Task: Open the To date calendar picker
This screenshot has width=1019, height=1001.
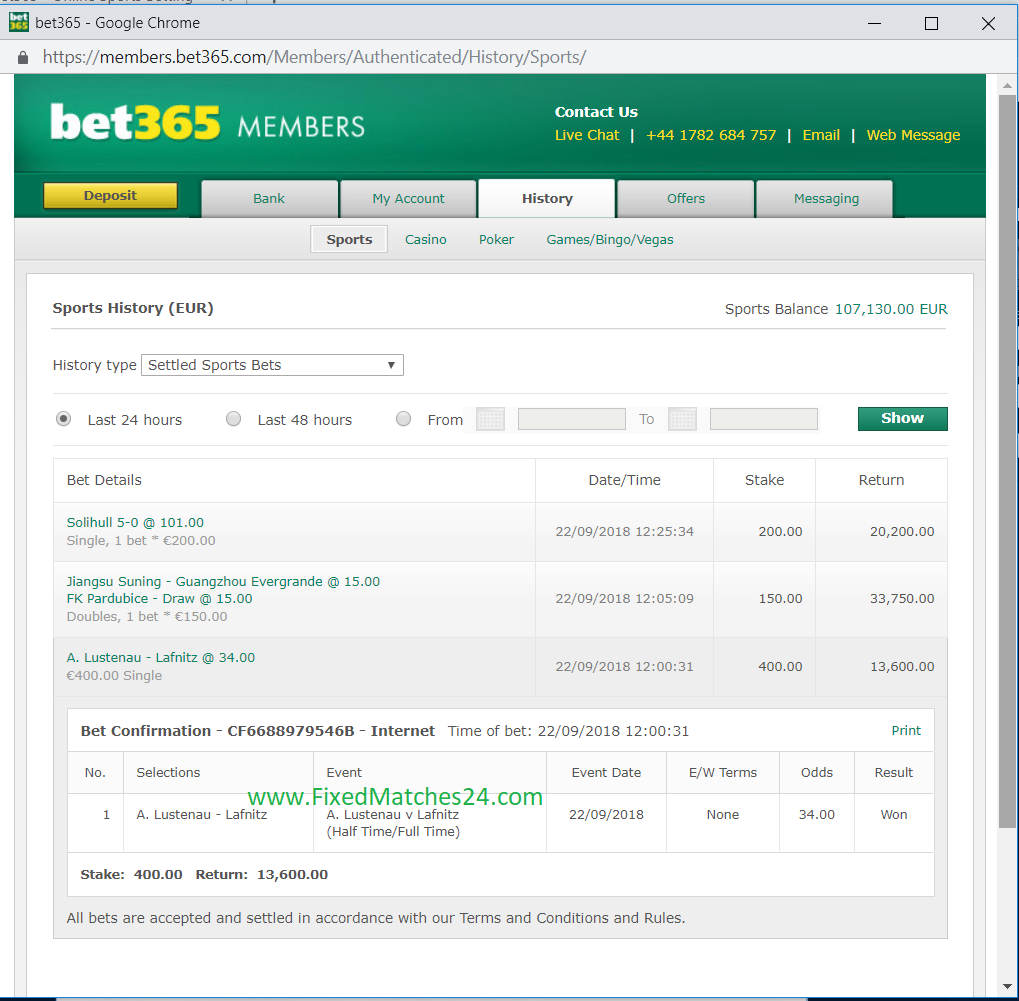Action: click(682, 419)
